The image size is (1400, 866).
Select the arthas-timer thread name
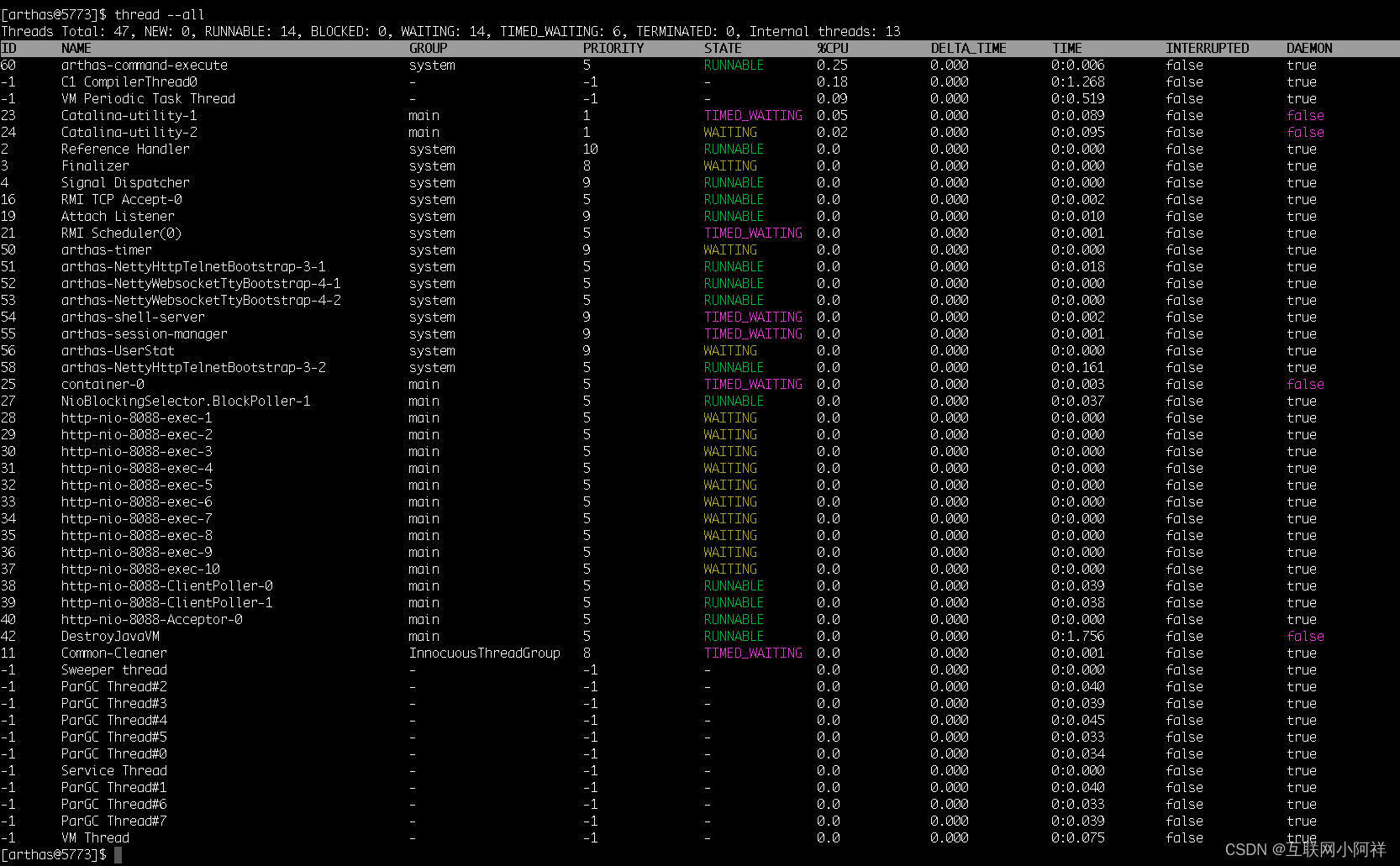107,249
